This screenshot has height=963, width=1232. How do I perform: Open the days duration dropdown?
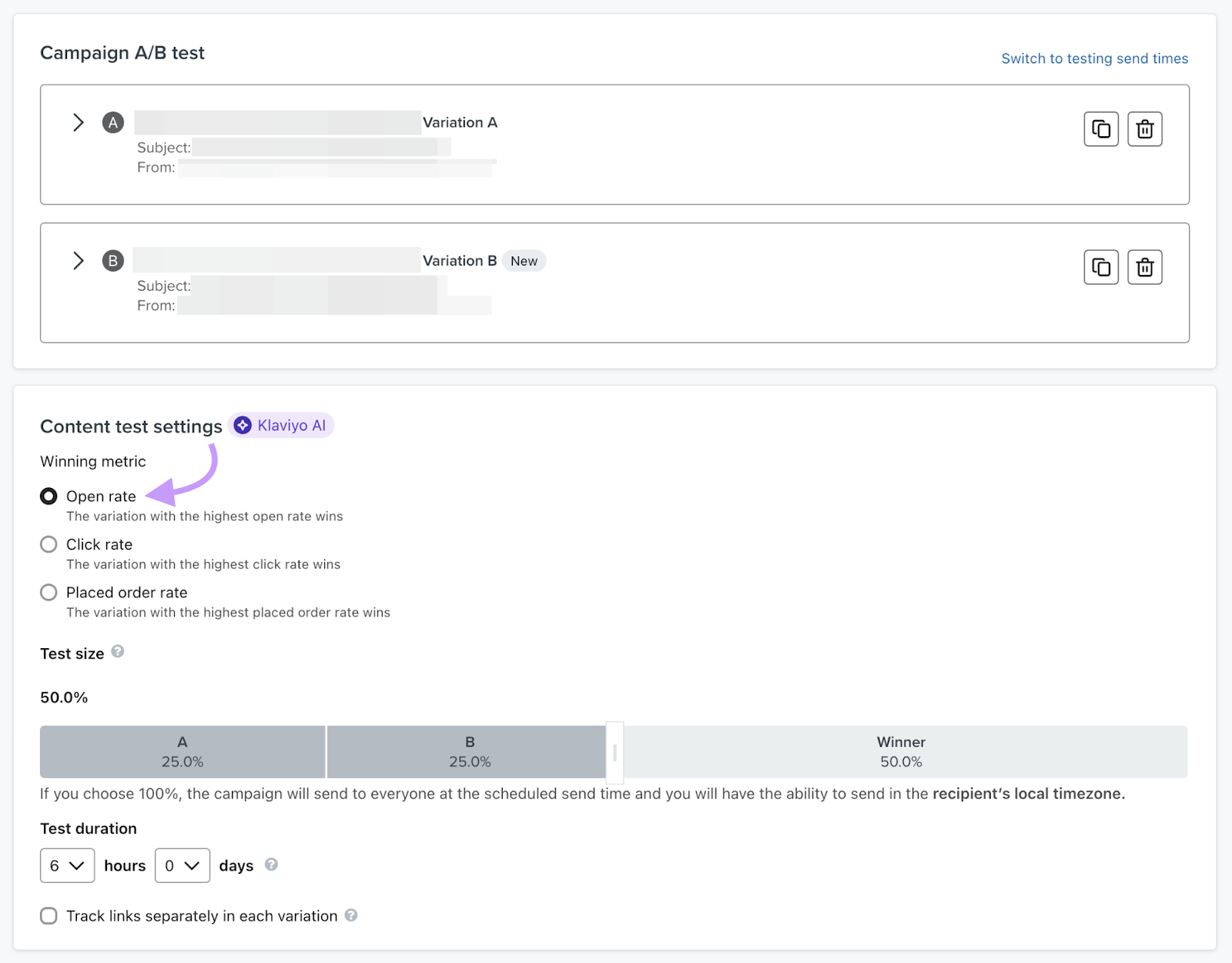click(x=182, y=865)
